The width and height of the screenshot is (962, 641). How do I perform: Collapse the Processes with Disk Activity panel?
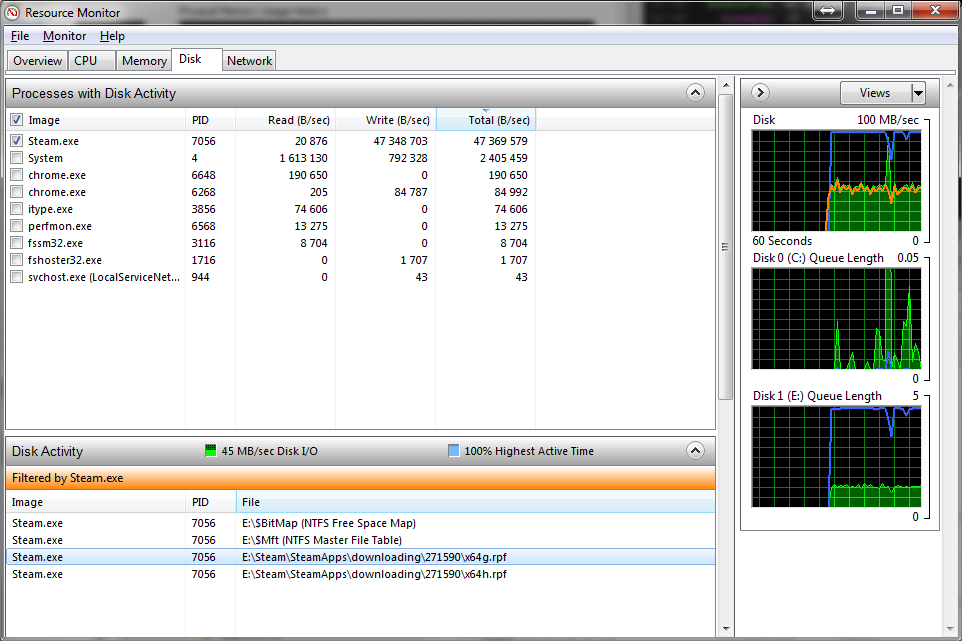coord(695,93)
